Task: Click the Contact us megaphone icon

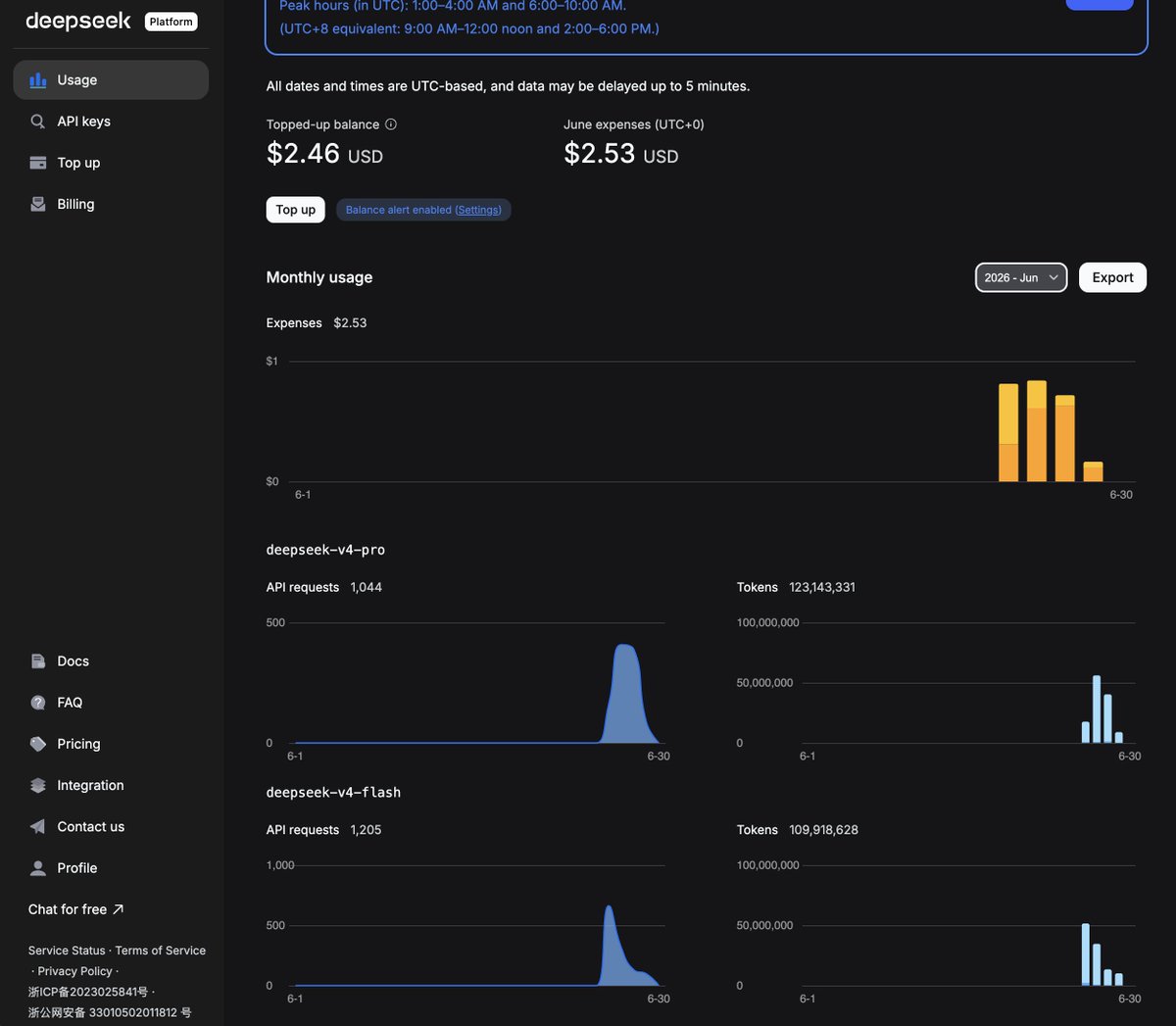Action: pos(38,826)
